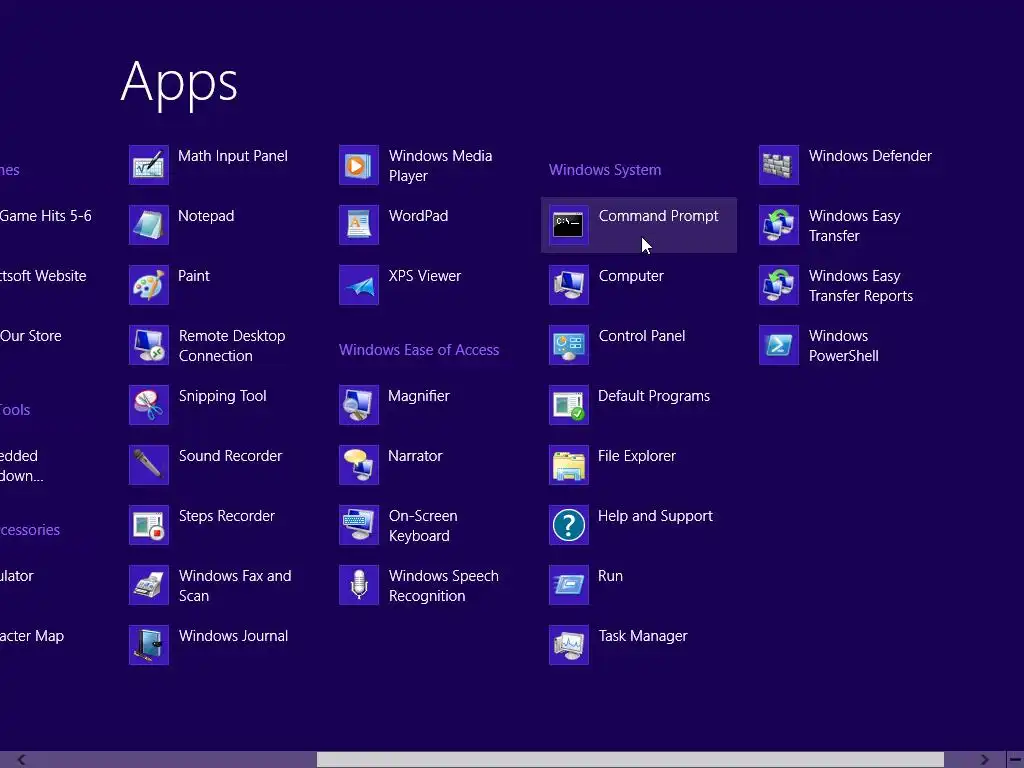This screenshot has height=768, width=1024.
Task: Click the Snipping Tool label text
Action: point(223,396)
